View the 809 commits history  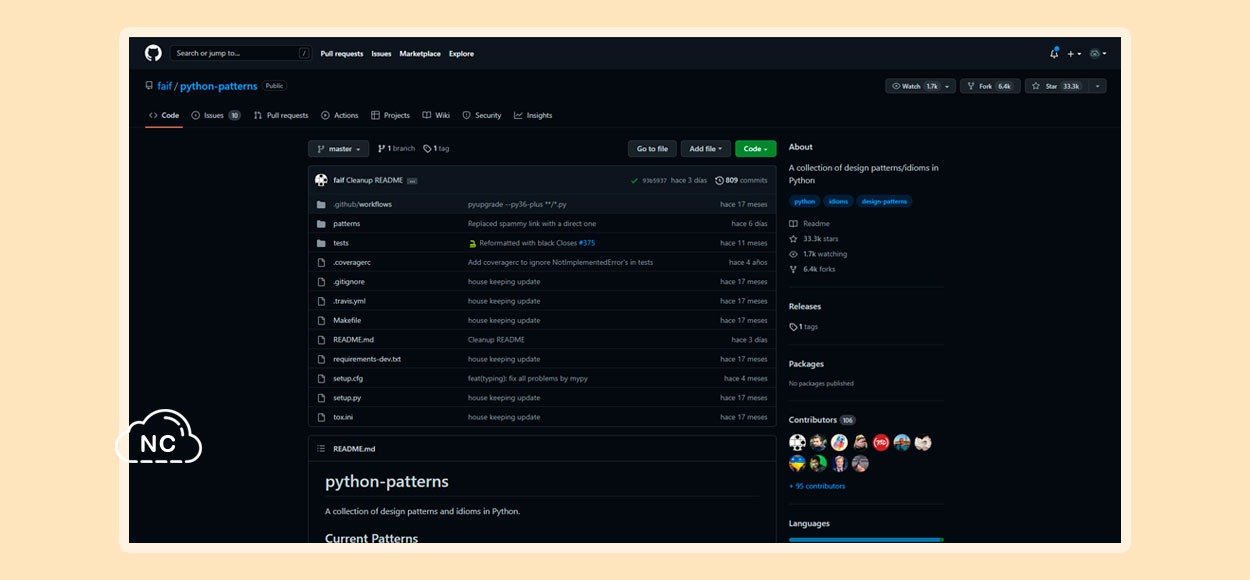point(741,181)
